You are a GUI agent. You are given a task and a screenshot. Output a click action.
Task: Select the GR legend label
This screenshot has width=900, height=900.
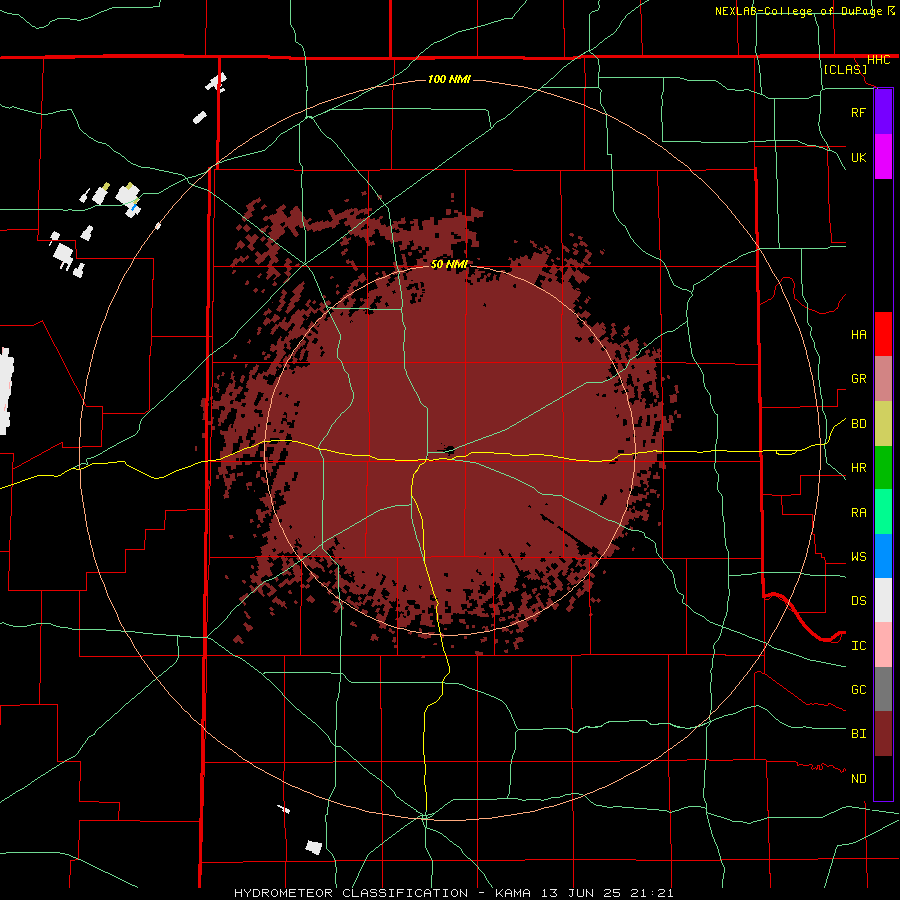(858, 379)
